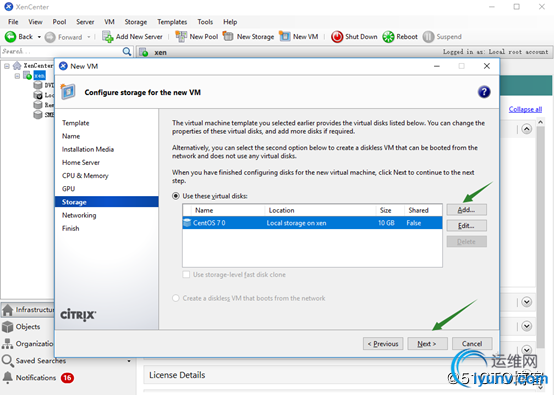Click the New Pool icon
554x395 pixels.
(181, 36)
